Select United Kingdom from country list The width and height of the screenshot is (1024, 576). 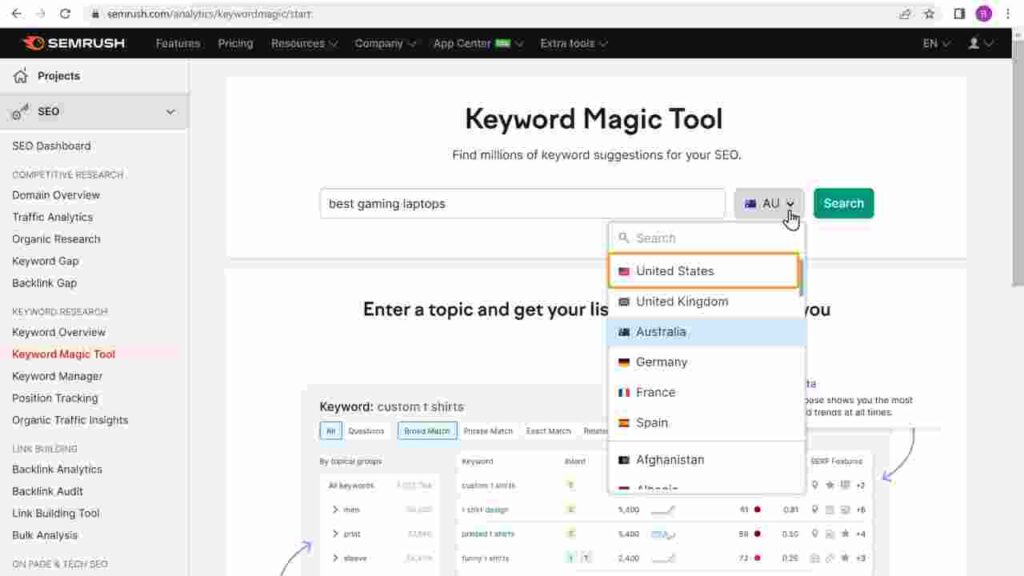(707, 302)
